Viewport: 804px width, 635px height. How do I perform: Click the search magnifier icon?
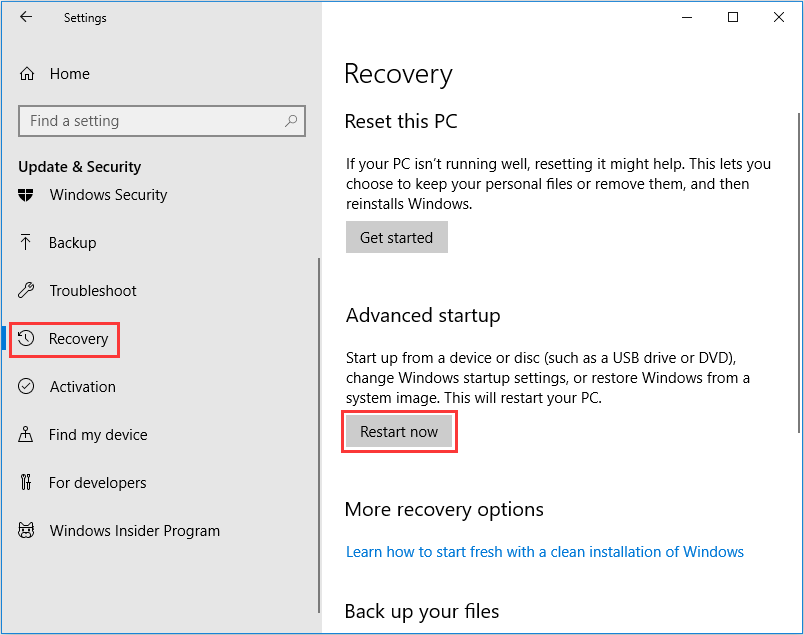pyautogui.click(x=291, y=121)
